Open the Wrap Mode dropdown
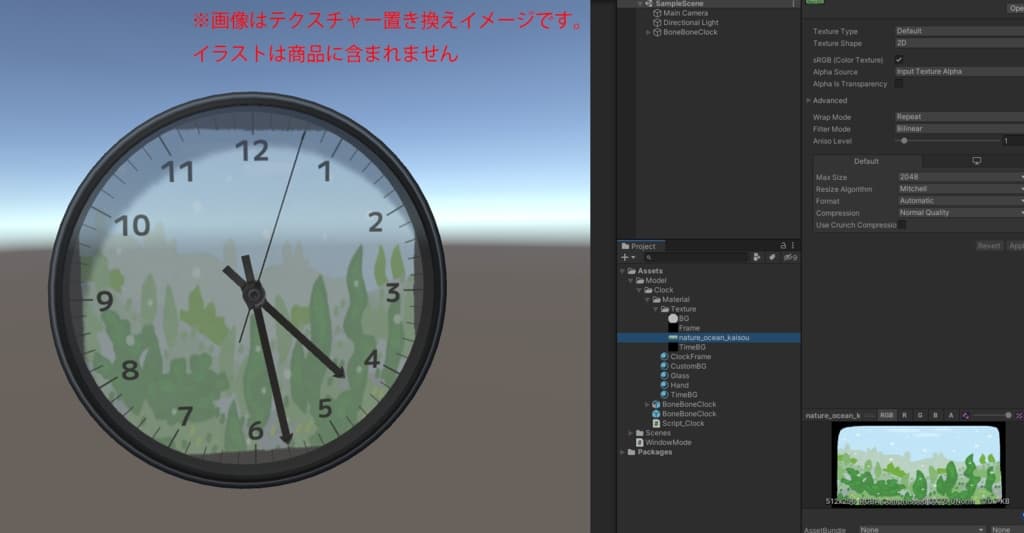This screenshot has height=533, width=1024. [959, 117]
